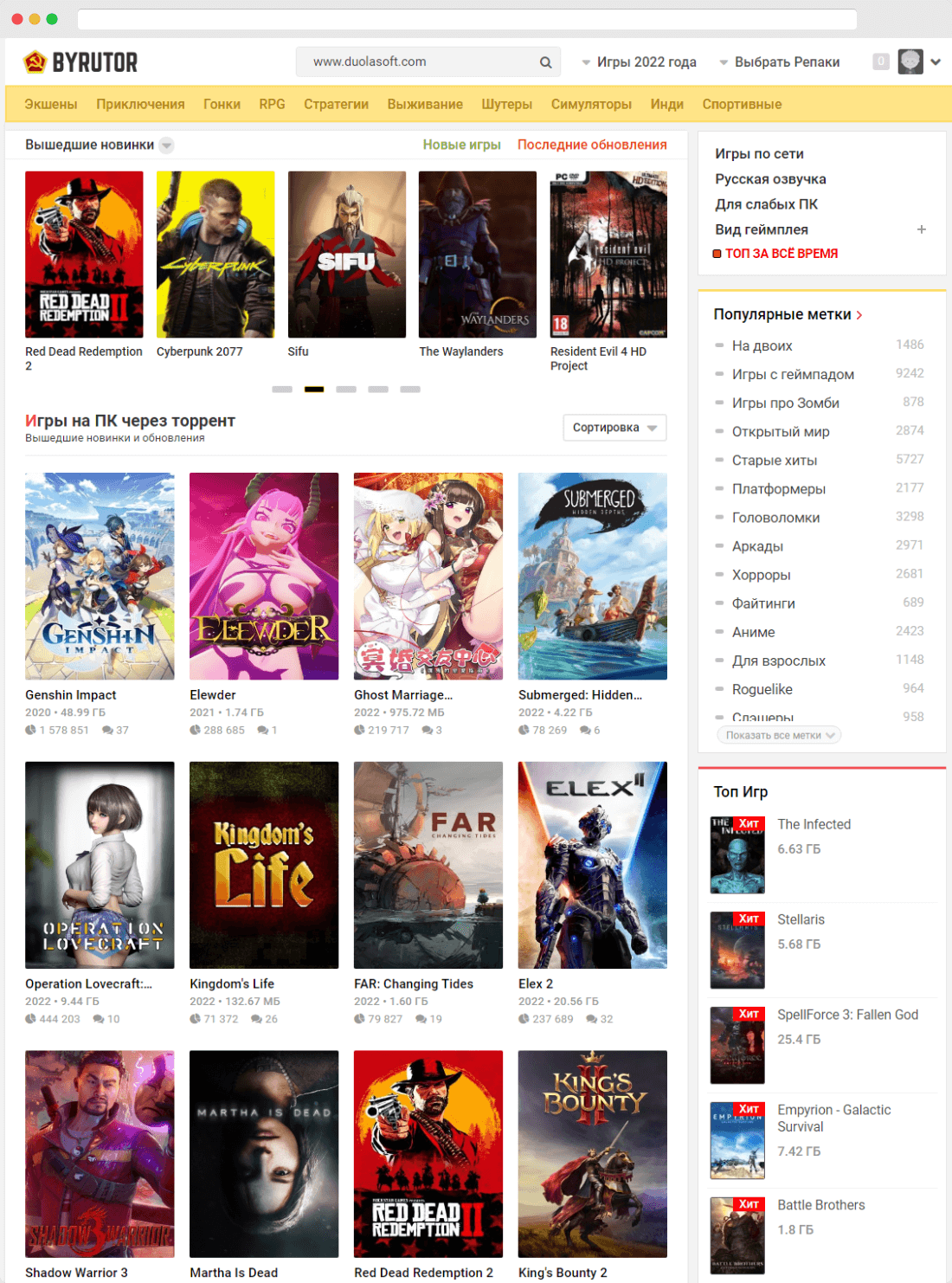Select the third carousel page indicator
Image resolution: width=952 pixels, height=1283 pixels.
pos(346,390)
